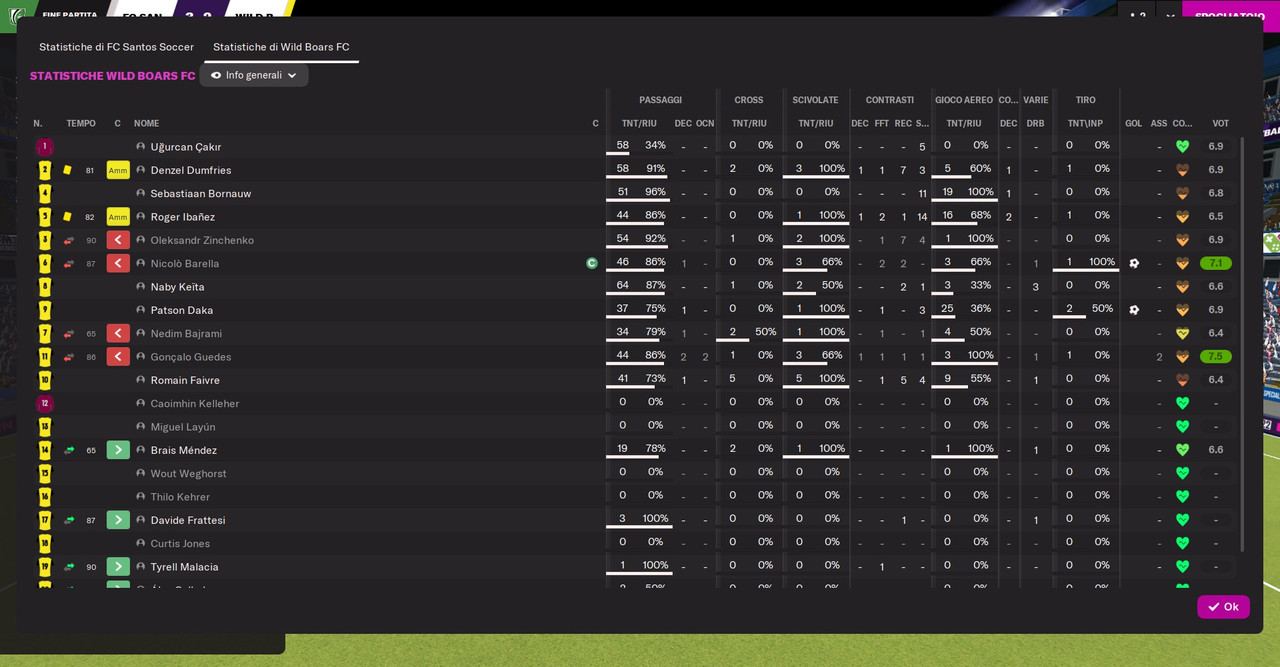
Task: Sort by GIOCO AEREO TNT/RIU header
Action: point(963,123)
